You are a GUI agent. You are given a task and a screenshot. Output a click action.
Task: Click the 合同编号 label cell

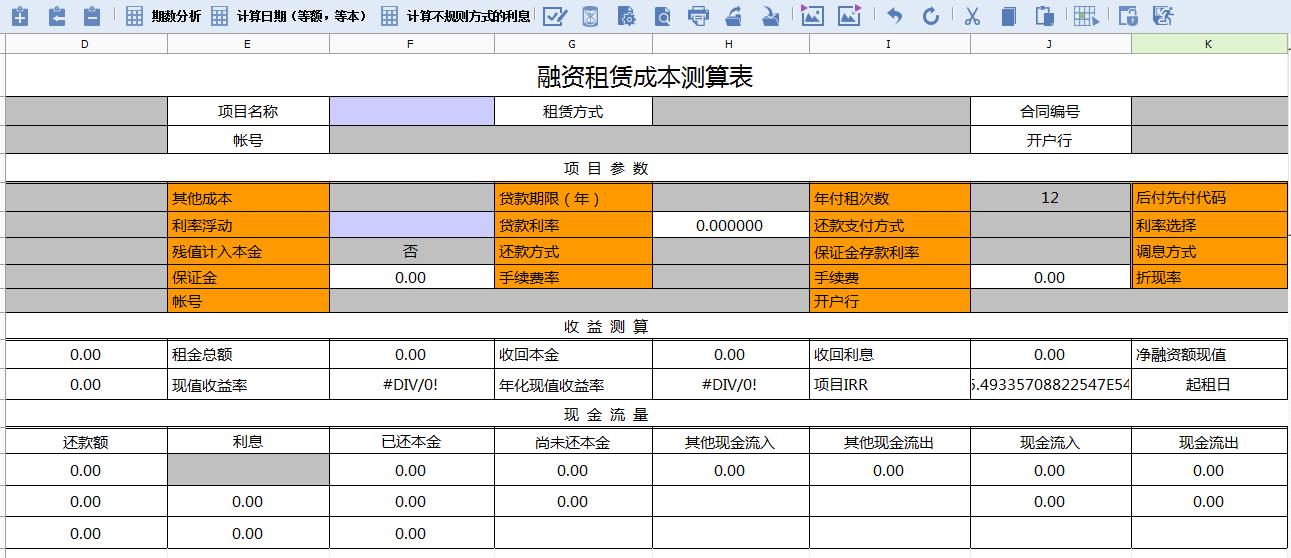coord(1050,111)
